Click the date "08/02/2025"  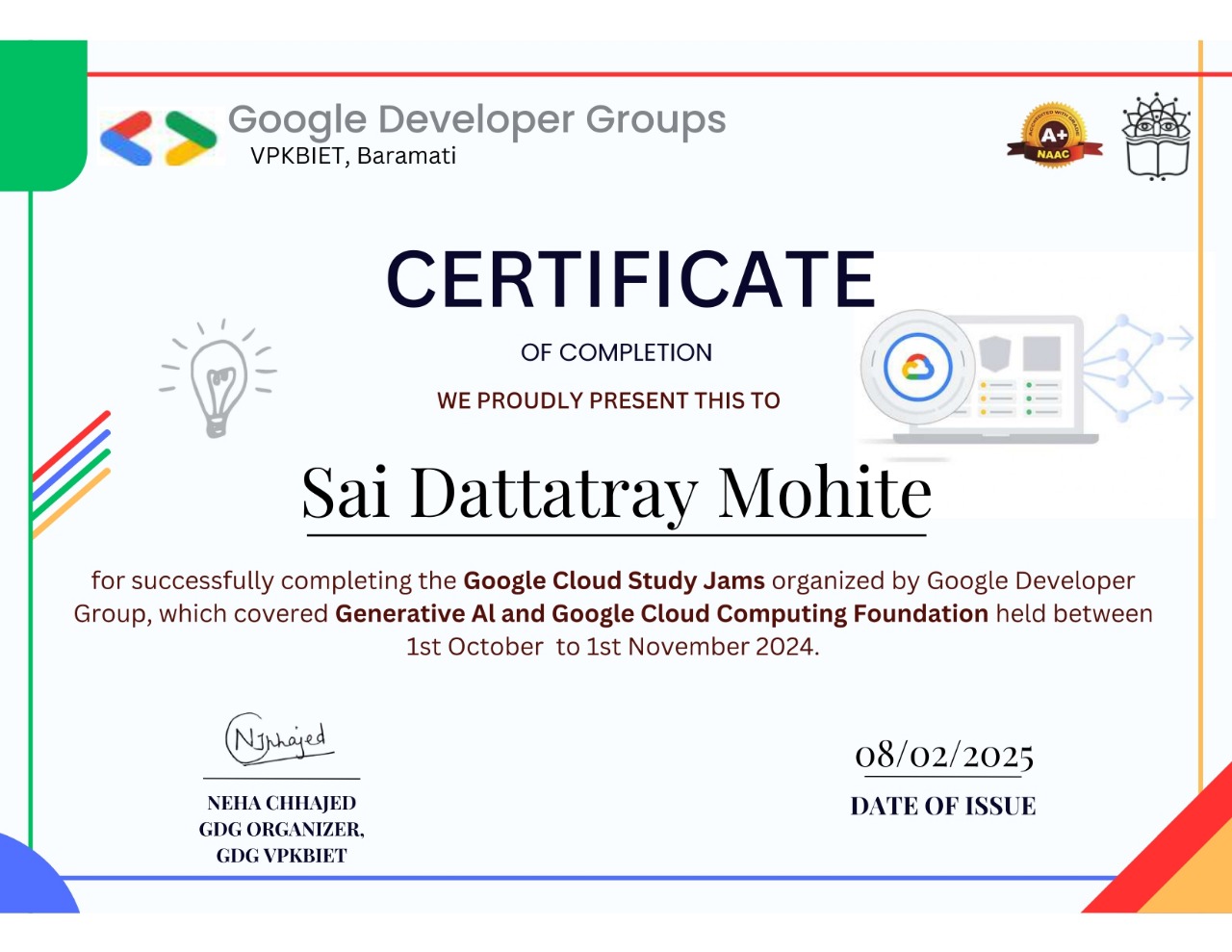[944, 755]
